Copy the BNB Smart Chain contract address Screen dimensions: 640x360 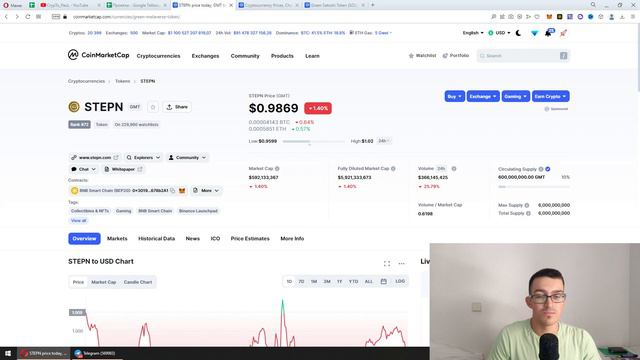click(x=173, y=191)
